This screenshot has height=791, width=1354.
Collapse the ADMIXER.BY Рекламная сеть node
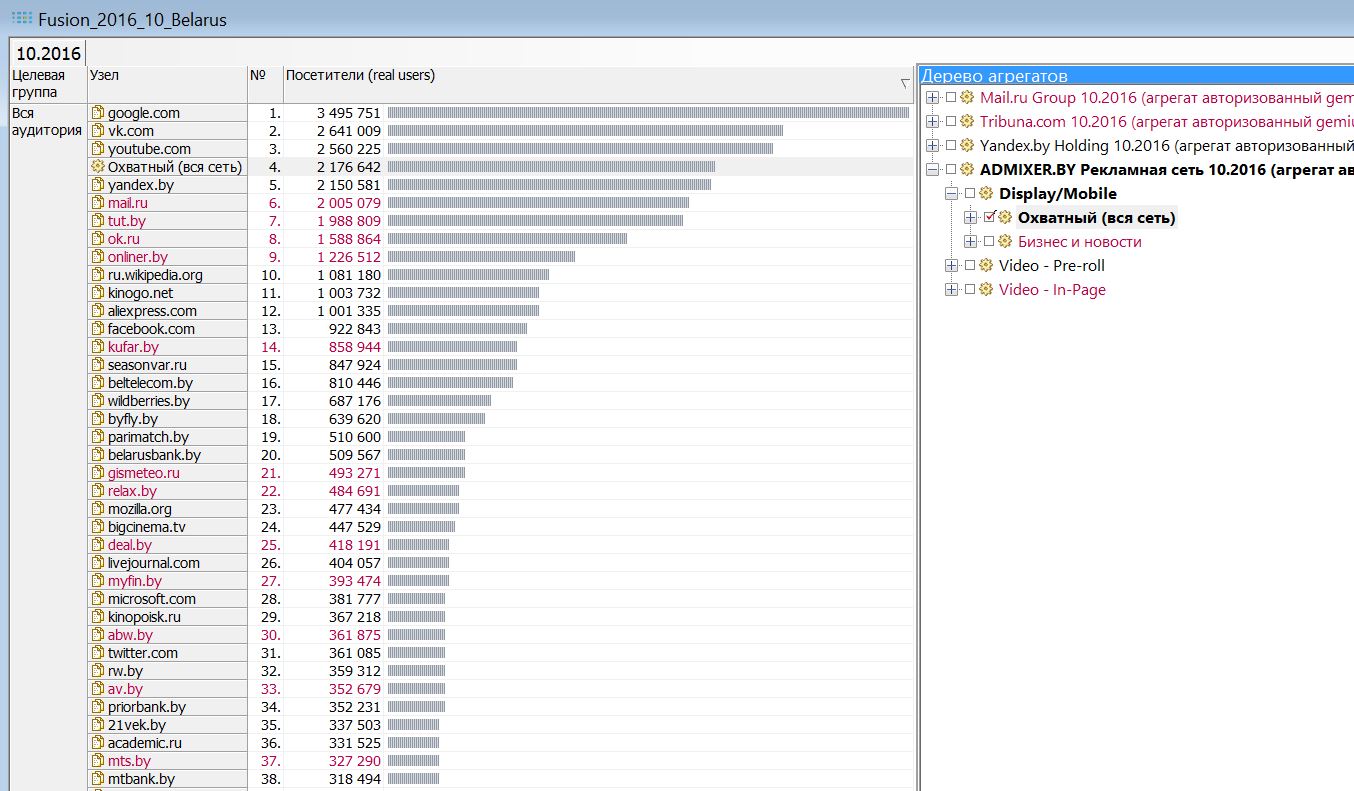pyautogui.click(x=932, y=169)
